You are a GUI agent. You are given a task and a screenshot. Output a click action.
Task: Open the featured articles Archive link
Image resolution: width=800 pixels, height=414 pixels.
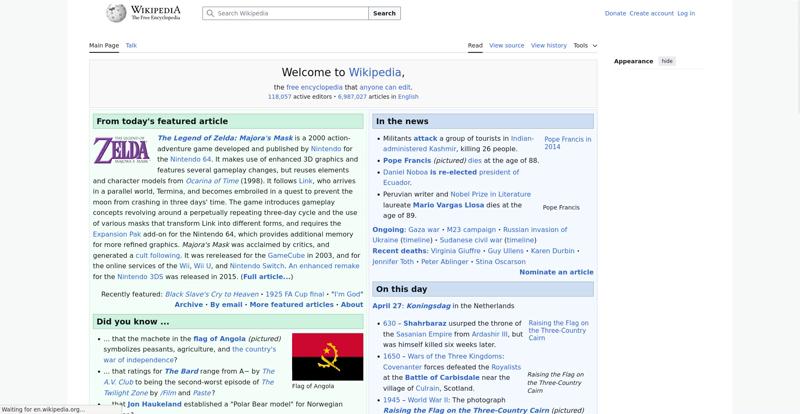pyautogui.click(x=189, y=304)
